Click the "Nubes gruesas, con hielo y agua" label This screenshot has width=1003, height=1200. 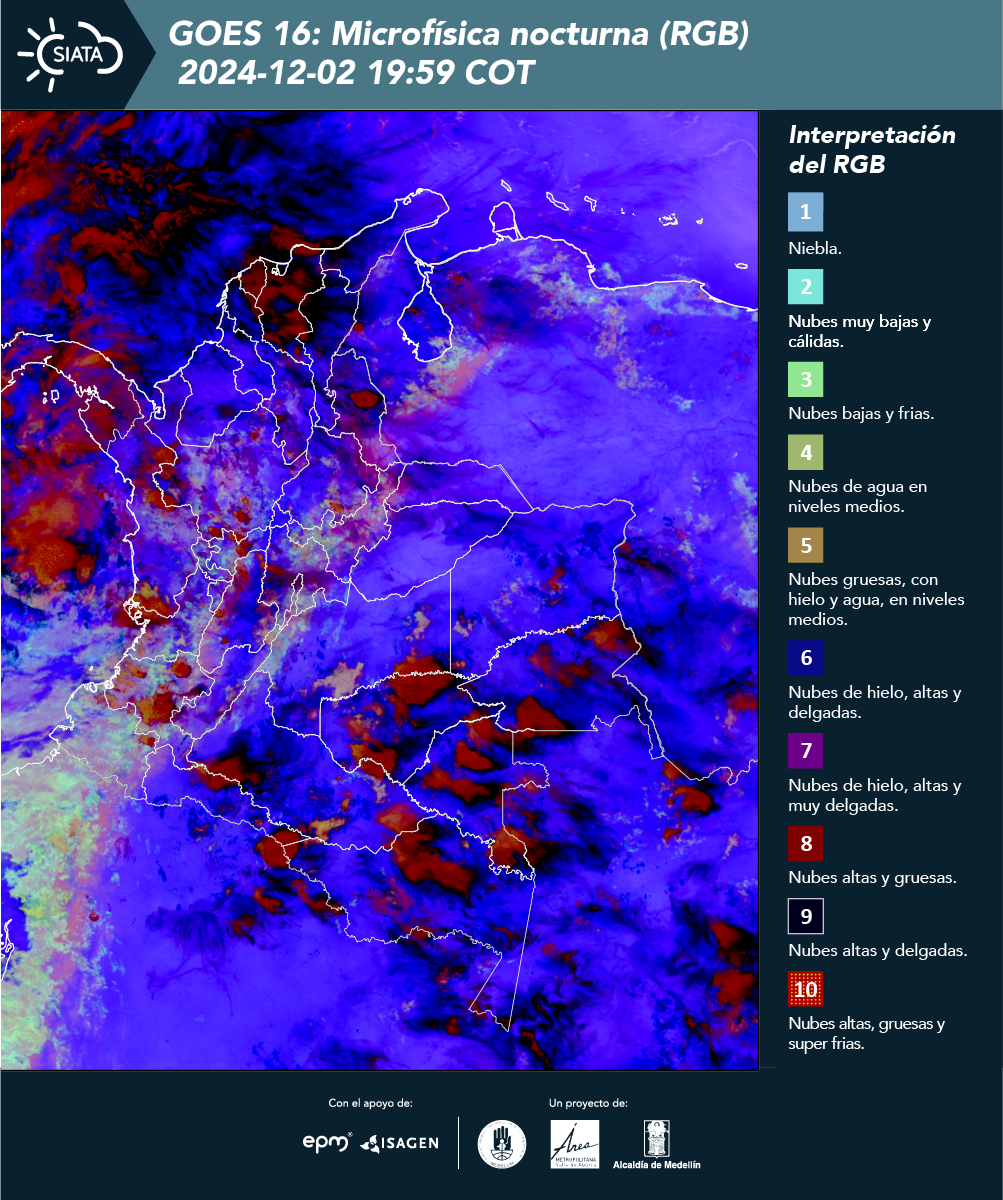click(876, 599)
